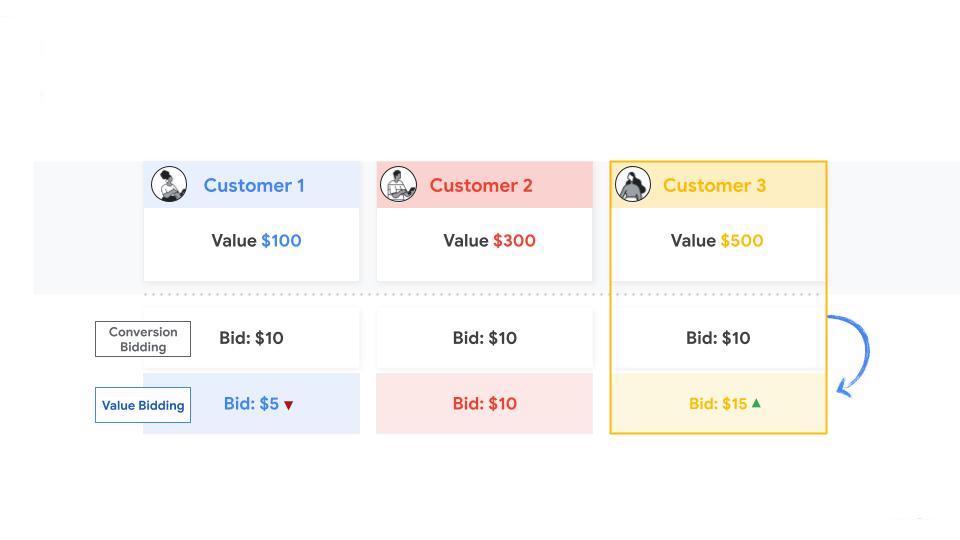The width and height of the screenshot is (960, 540).
Task: Click Customer 3 avatar icon
Action: click(633, 185)
